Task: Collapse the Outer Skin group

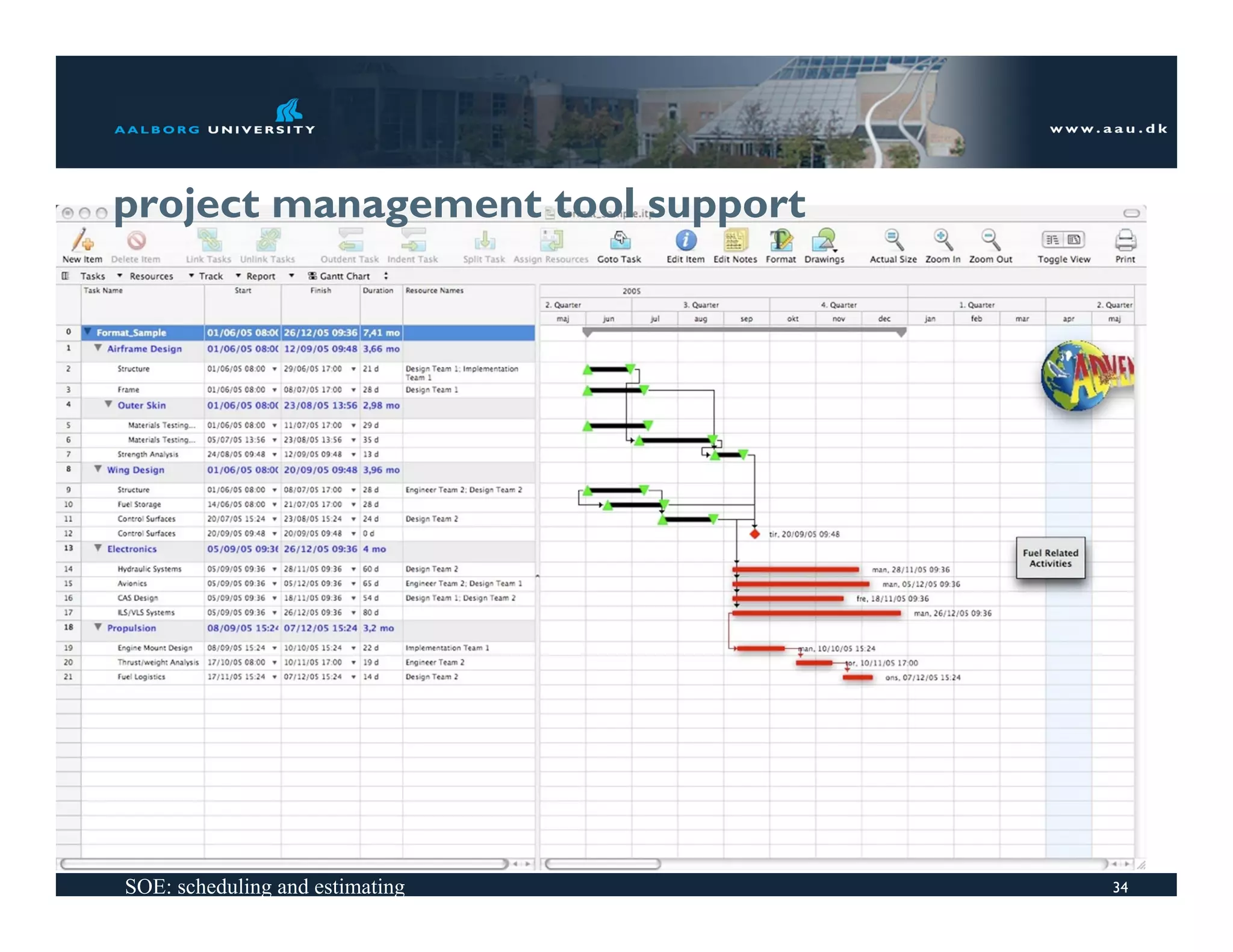Action: (x=108, y=404)
